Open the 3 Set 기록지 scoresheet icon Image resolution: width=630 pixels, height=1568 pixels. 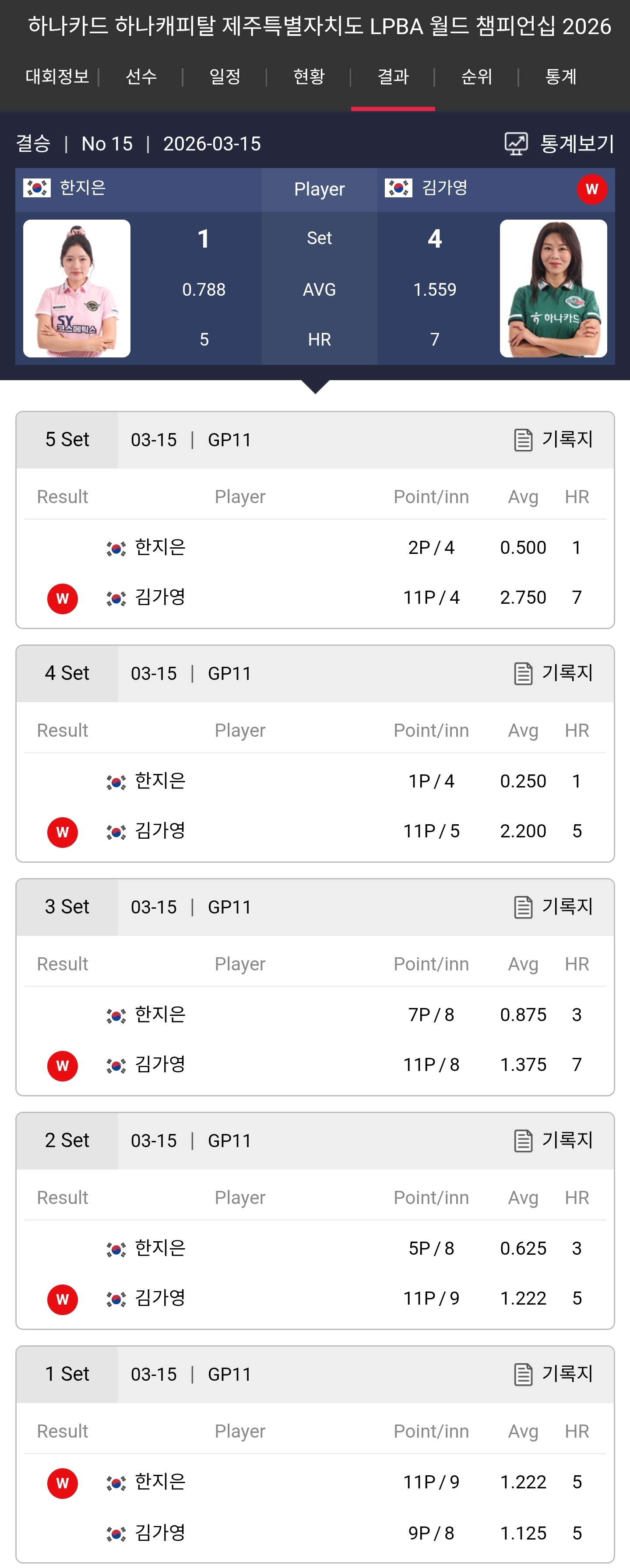523,907
